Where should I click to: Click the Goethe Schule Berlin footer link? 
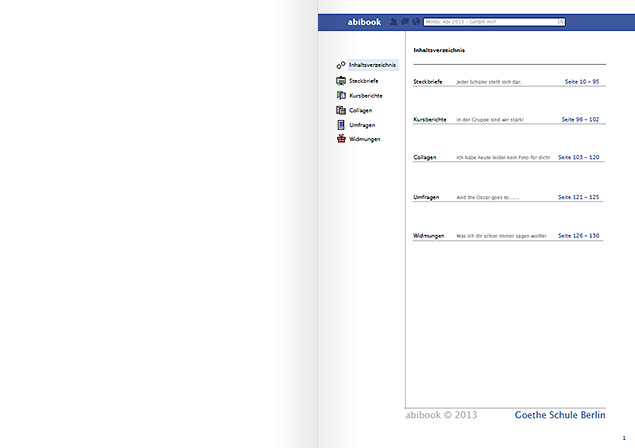tap(560, 414)
